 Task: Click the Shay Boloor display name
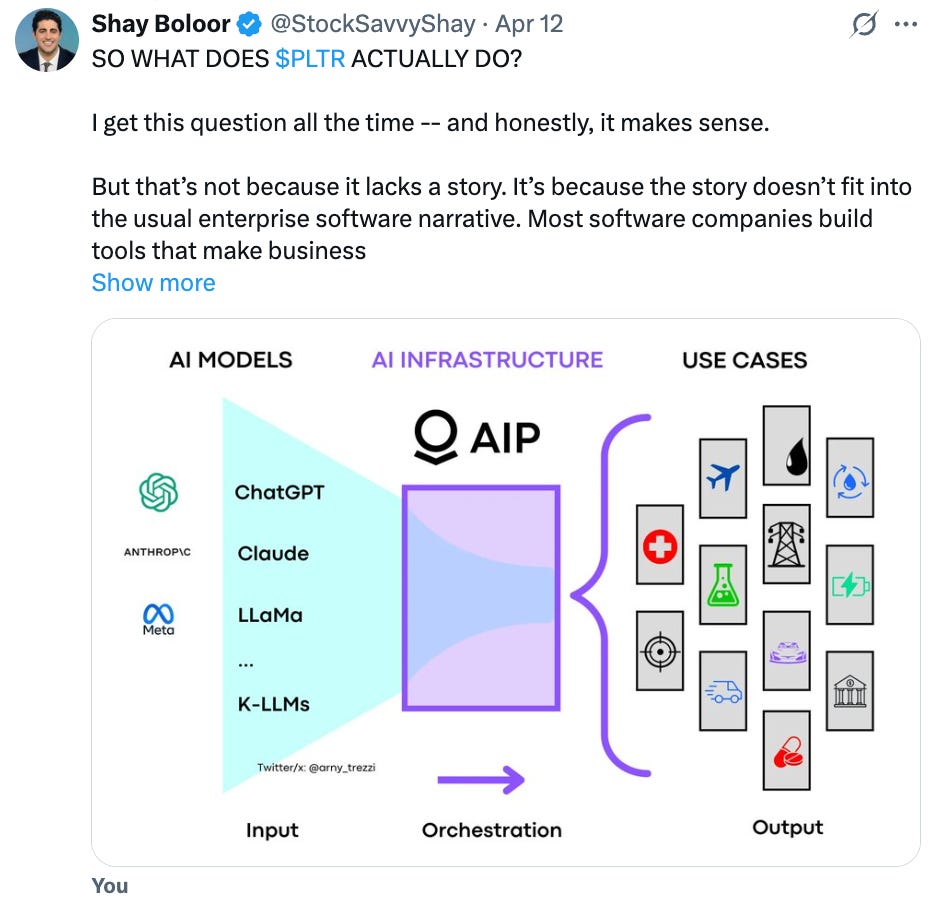[x=161, y=24]
